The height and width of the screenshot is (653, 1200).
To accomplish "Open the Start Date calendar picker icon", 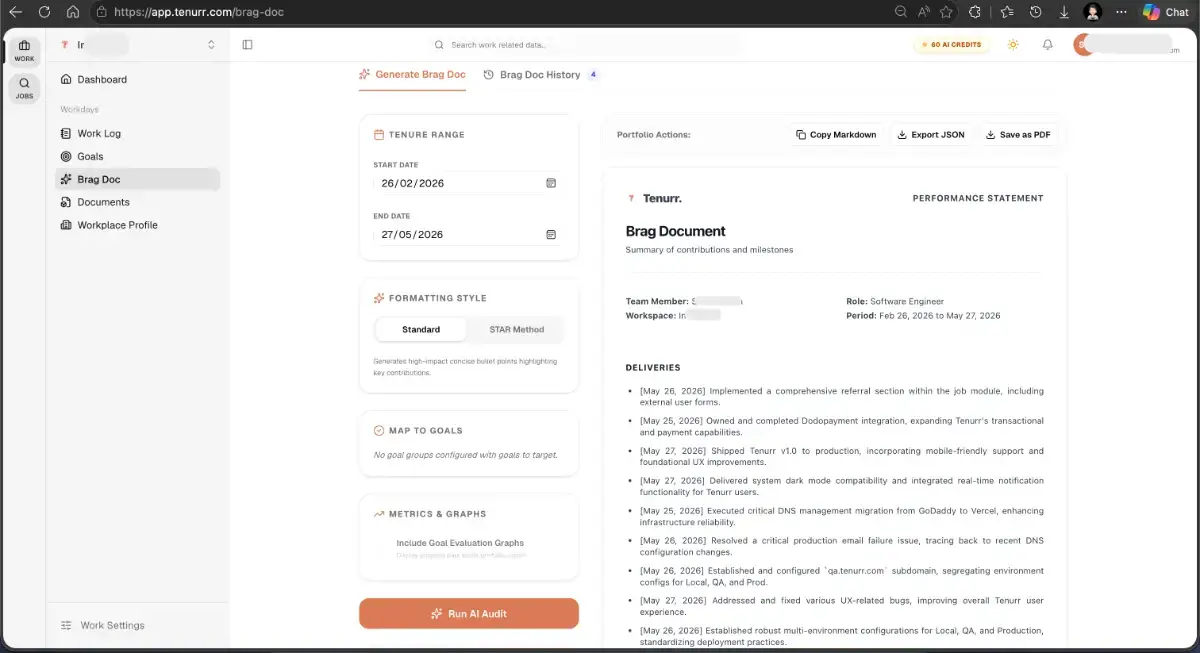I will pos(551,183).
